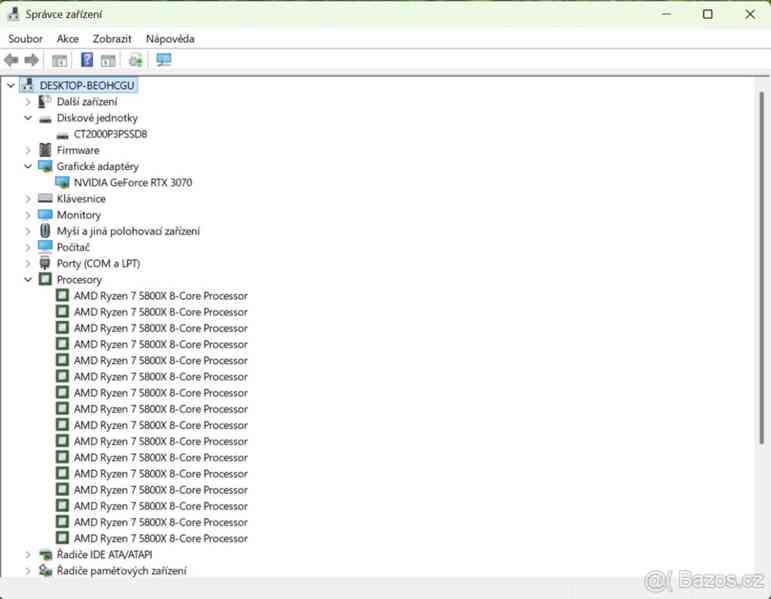Viewport: 771px width, 599px height.
Task: Expand the Monitory category
Action: pyautogui.click(x=28, y=215)
